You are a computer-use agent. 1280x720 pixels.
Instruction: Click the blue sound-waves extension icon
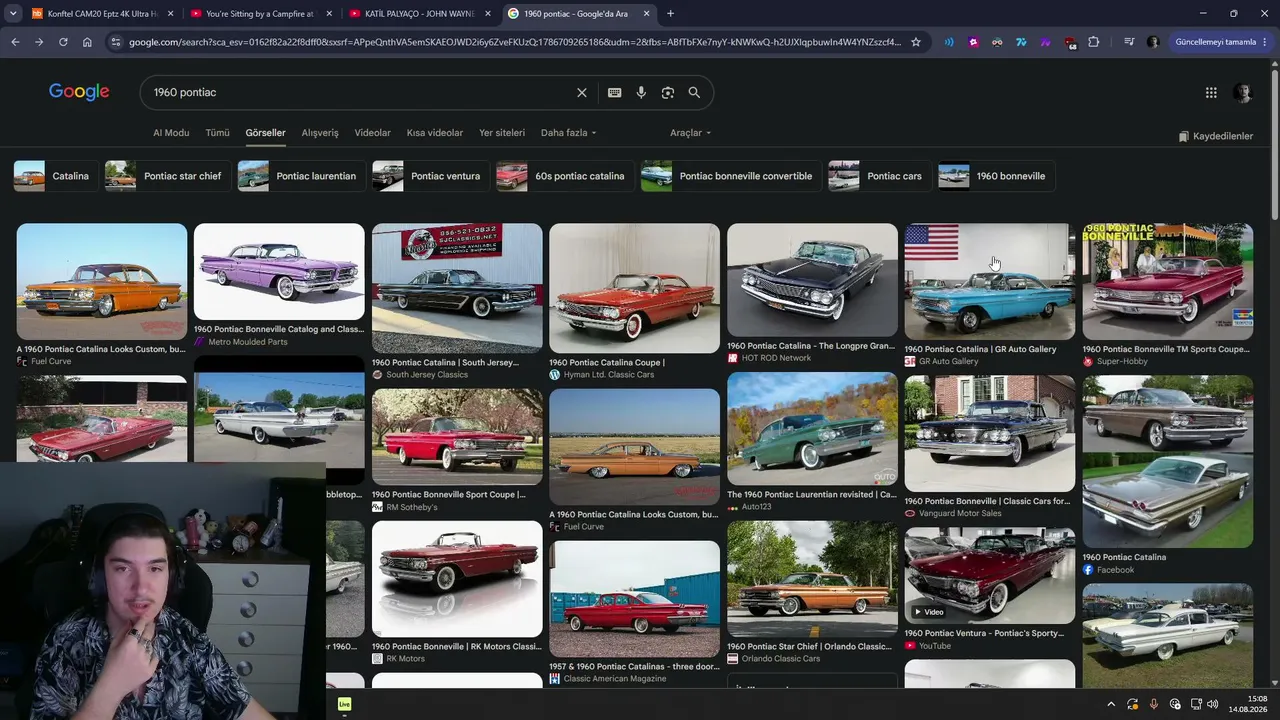[949, 42]
